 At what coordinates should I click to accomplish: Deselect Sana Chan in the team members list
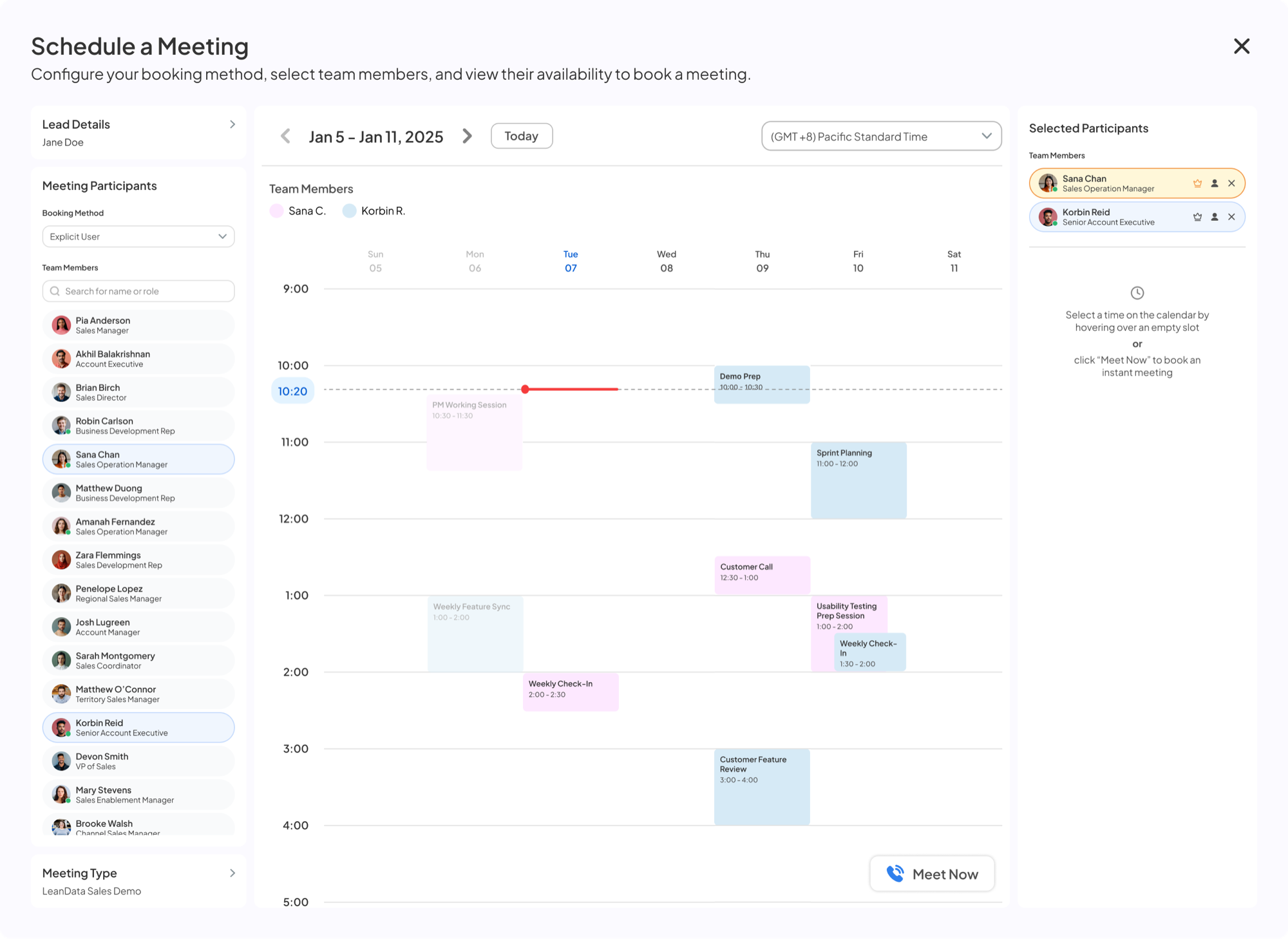click(138, 459)
